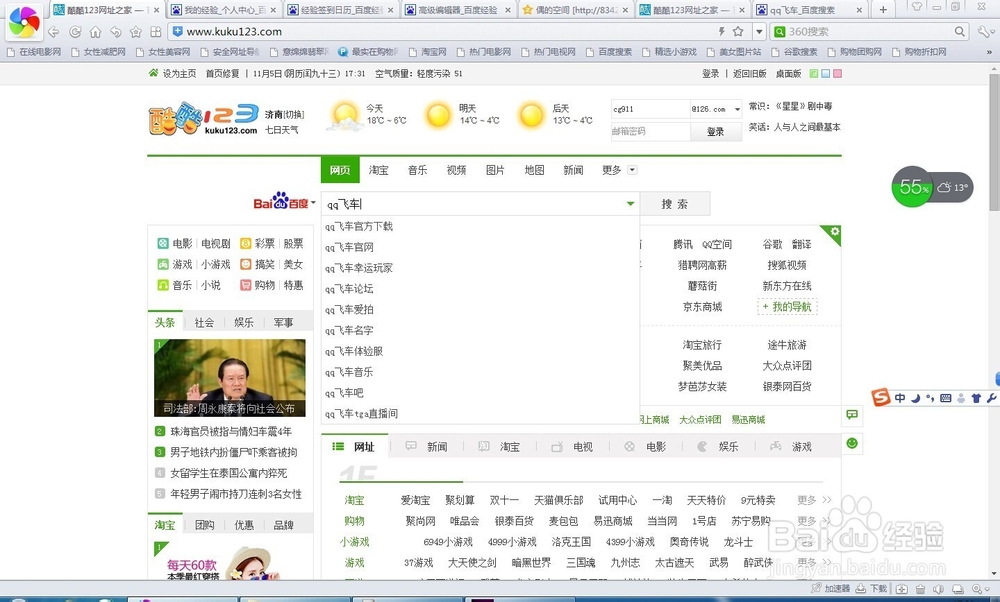The height and width of the screenshot is (602, 1000).
Task: Toggle Sogou moon half-width icon
Action: pos(915,398)
